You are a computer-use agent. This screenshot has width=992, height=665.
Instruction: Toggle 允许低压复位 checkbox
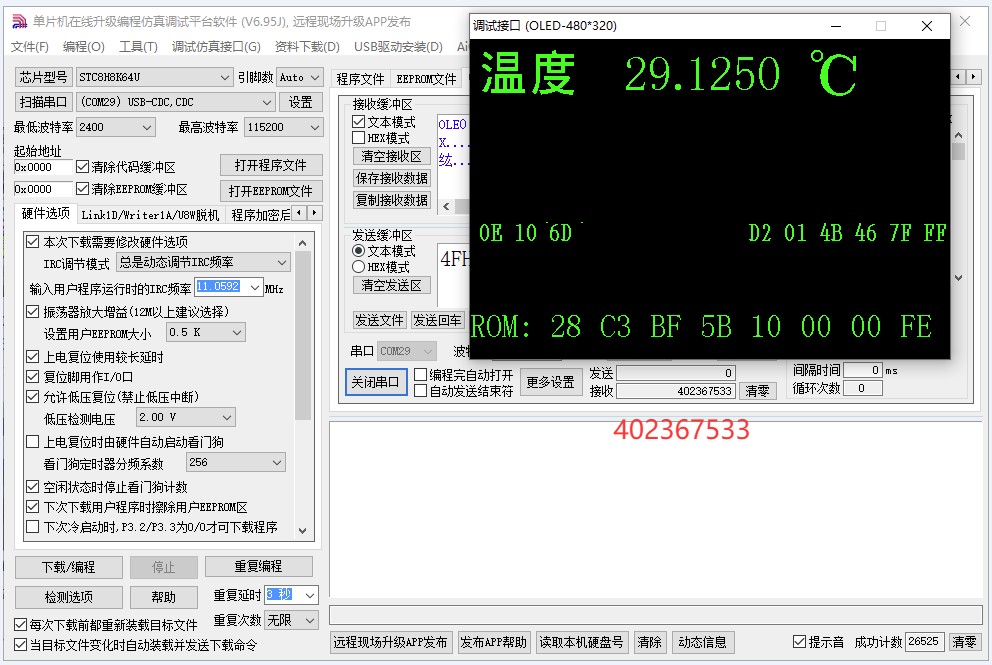33,397
